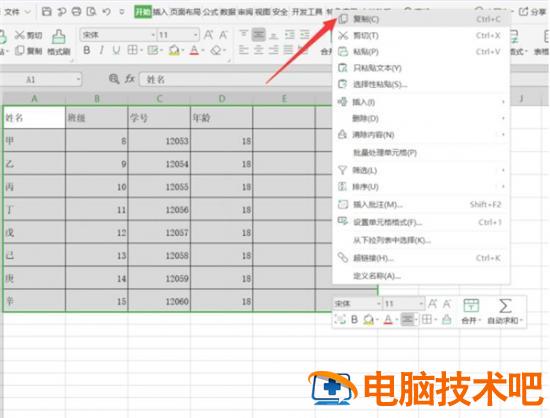Click the fx insert function icon

coord(130,79)
